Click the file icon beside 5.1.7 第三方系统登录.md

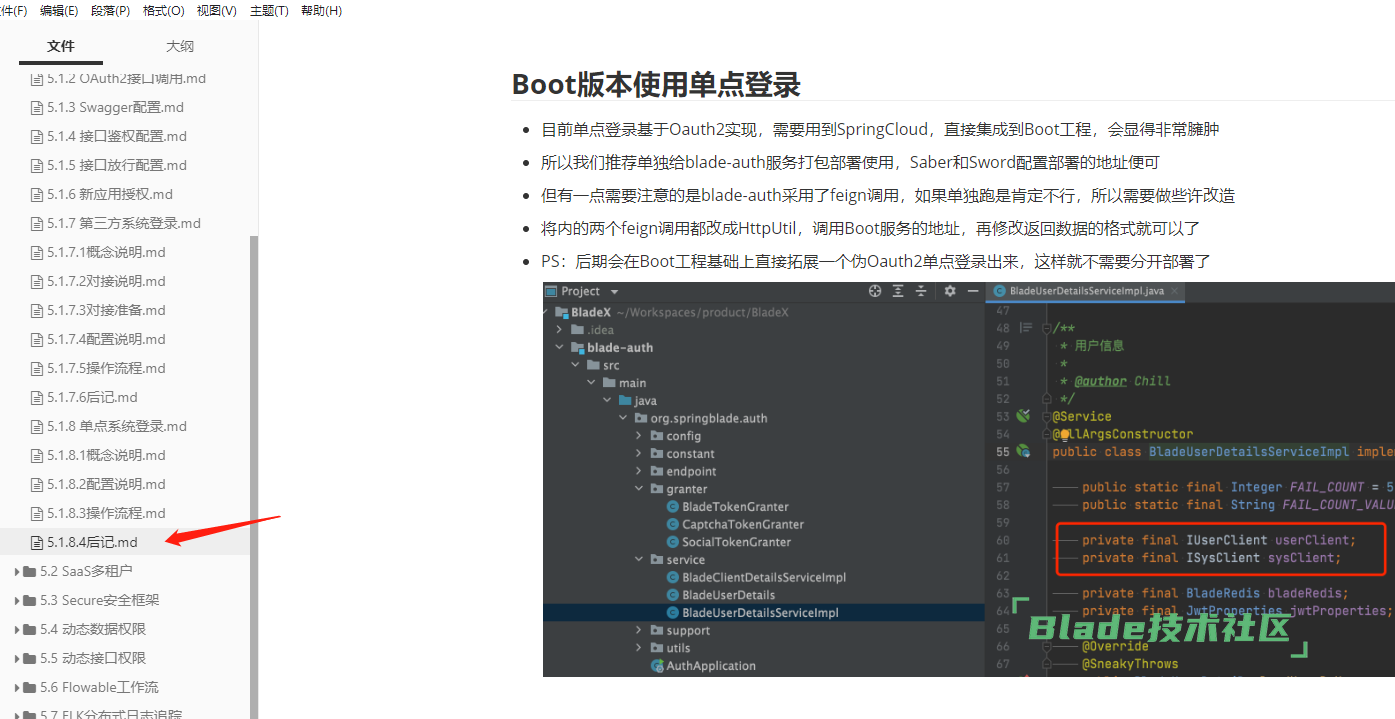tap(36, 223)
